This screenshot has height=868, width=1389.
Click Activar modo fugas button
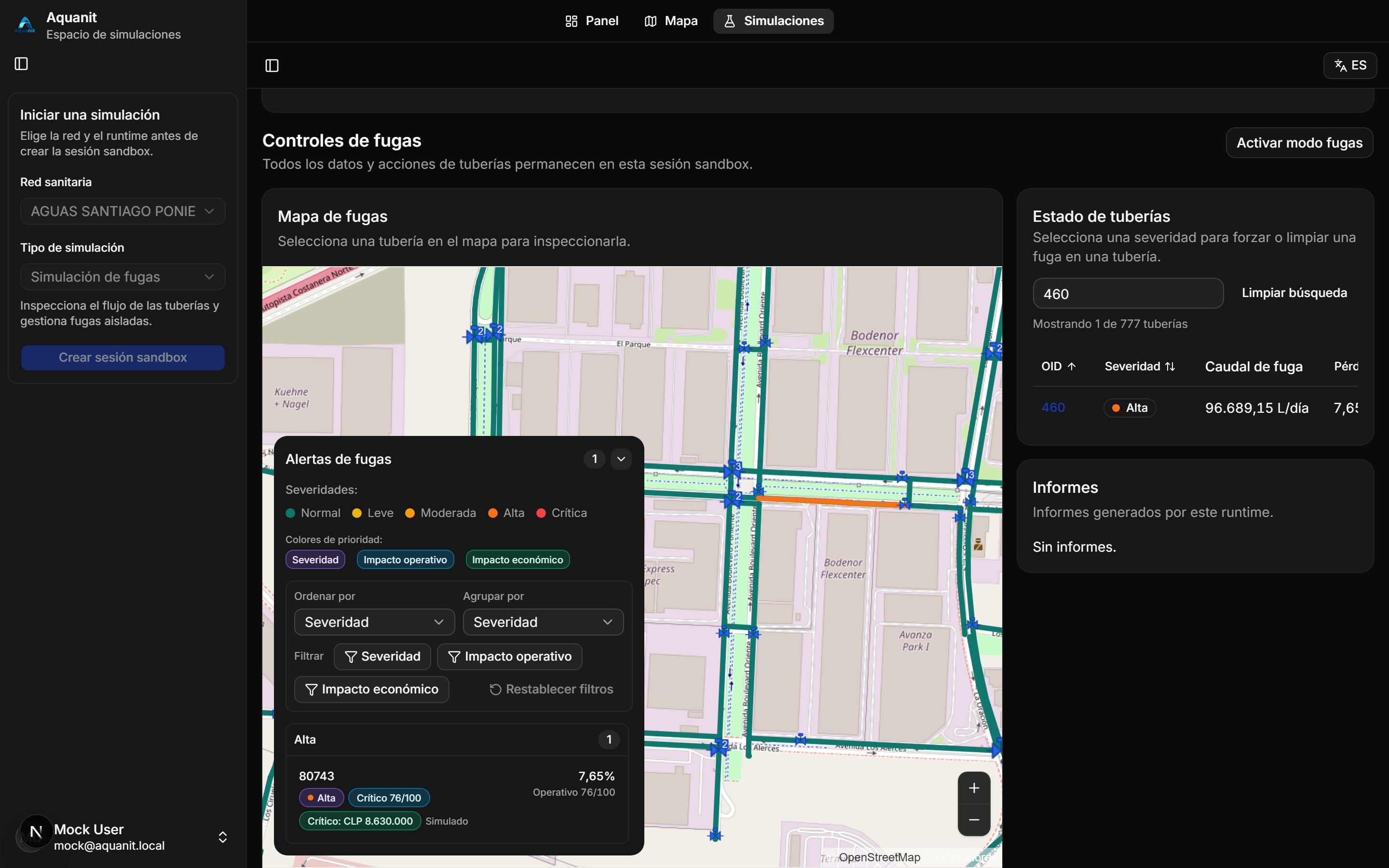pyautogui.click(x=1299, y=143)
